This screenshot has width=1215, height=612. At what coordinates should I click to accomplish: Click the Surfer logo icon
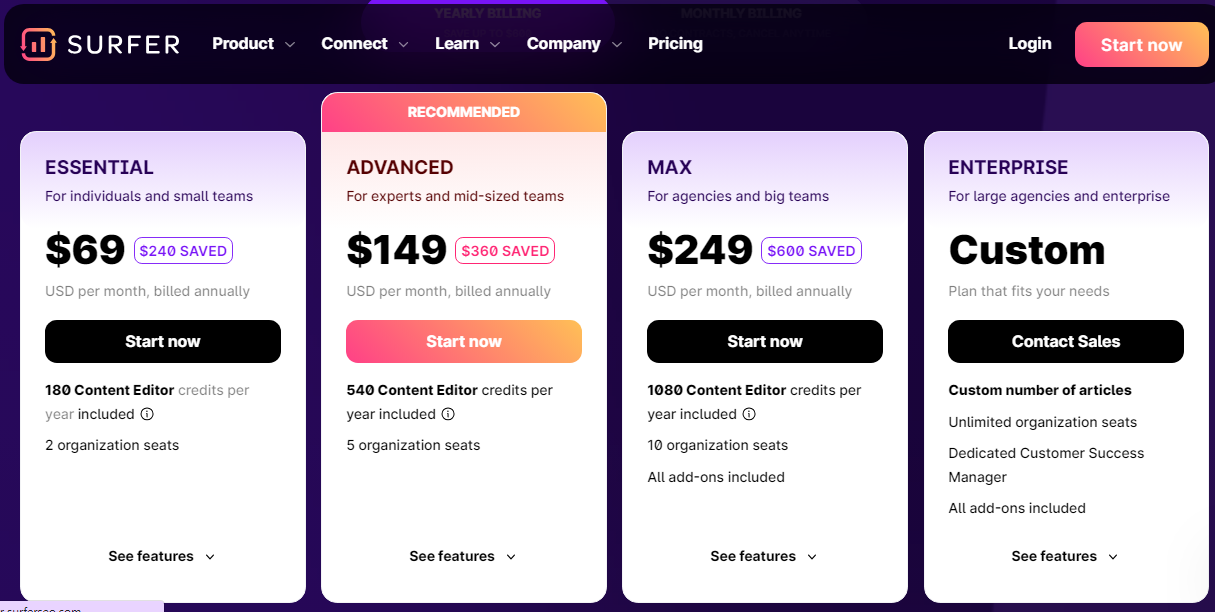click(38, 44)
